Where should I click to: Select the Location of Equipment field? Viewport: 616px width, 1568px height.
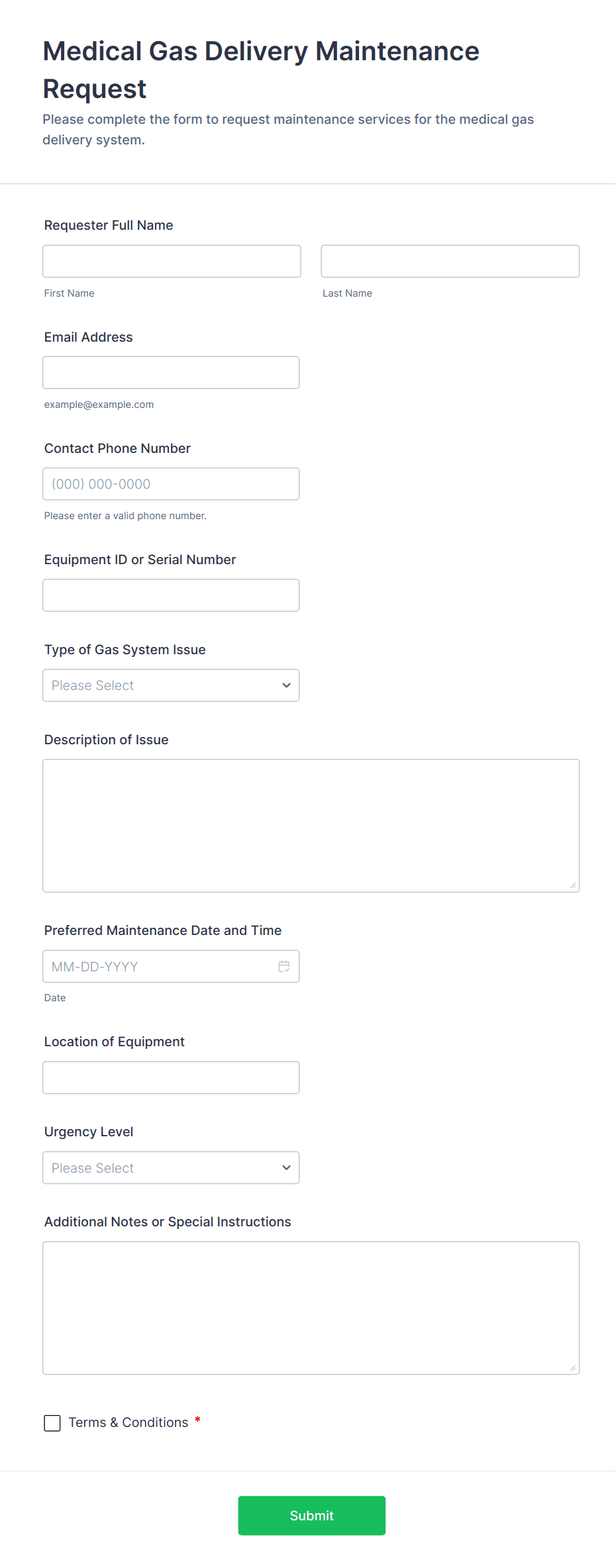170,1078
